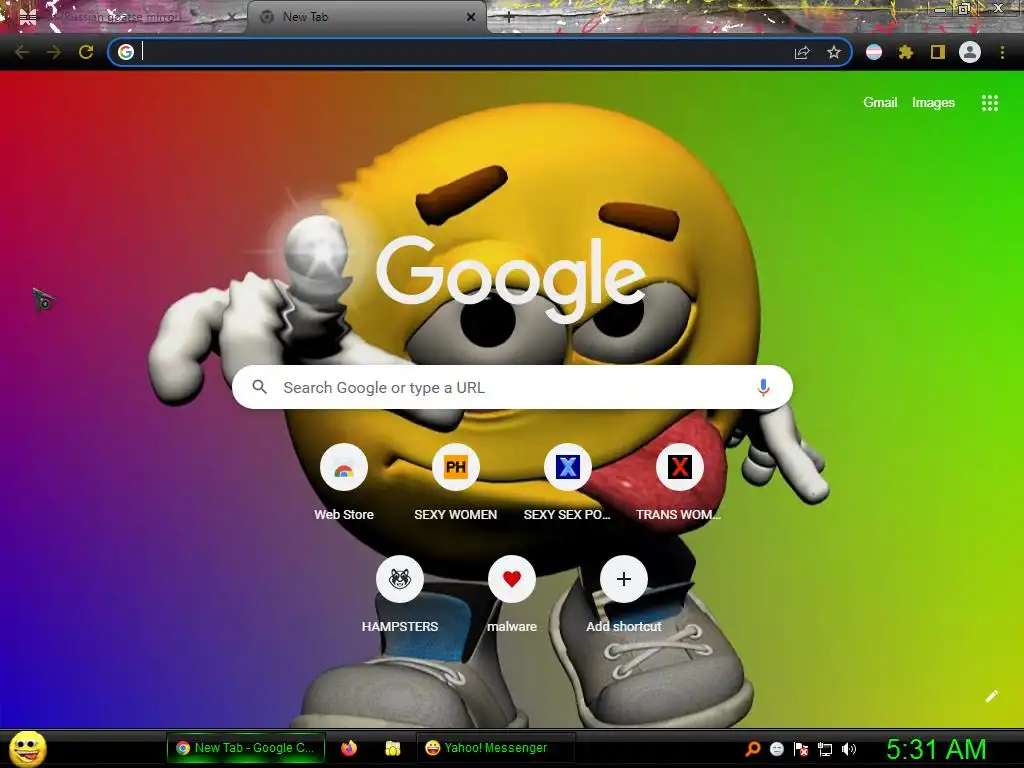This screenshot has width=1024, height=768.
Task: Start voice search with microphone icon
Action: pyautogui.click(x=763, y=387)
